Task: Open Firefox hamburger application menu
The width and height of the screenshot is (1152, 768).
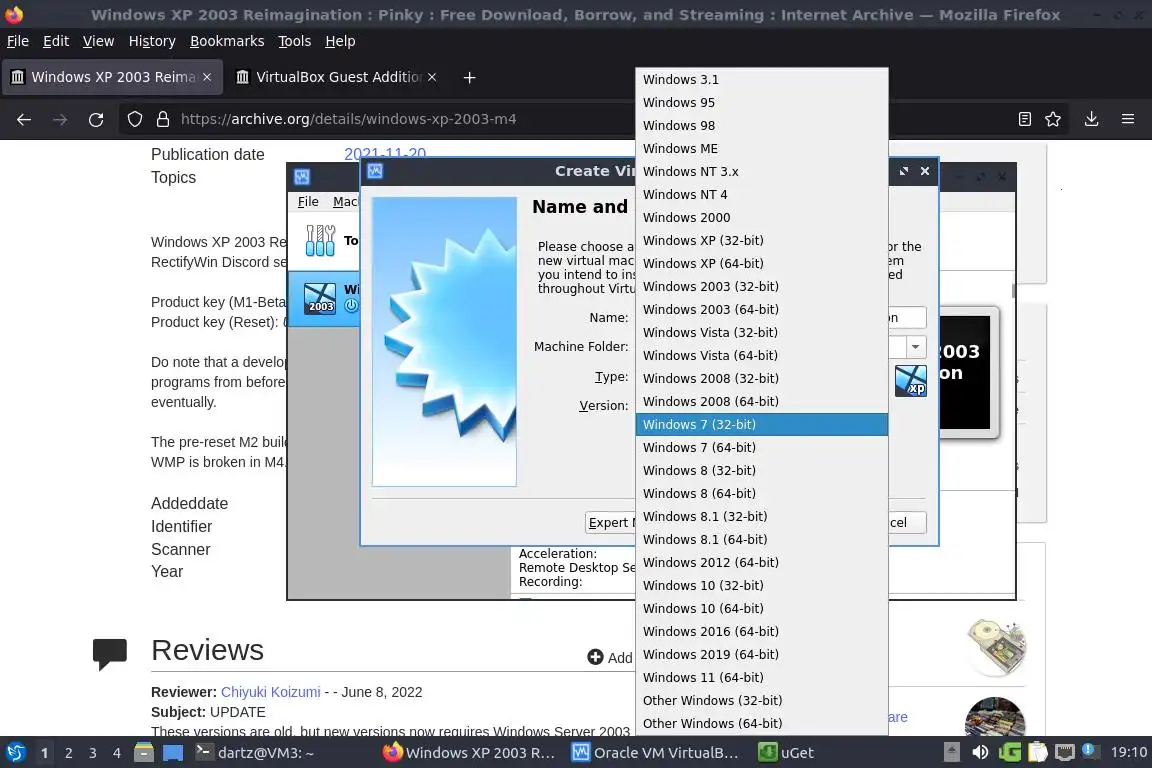Action: coord(1128,119)
